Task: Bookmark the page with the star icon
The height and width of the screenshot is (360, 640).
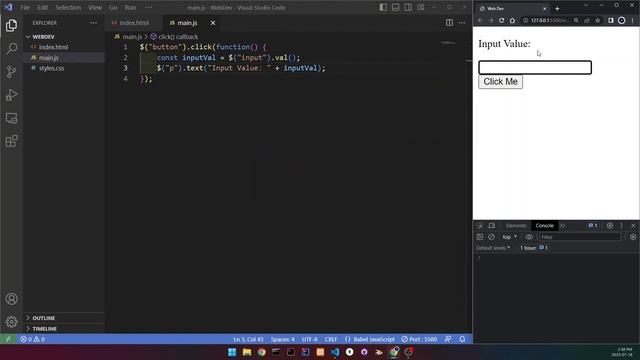Action: (598, 20)
